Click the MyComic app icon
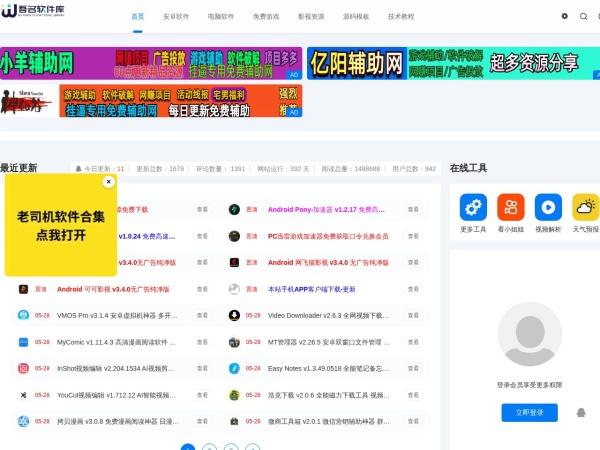600x450 pixels. coord(23,342)
